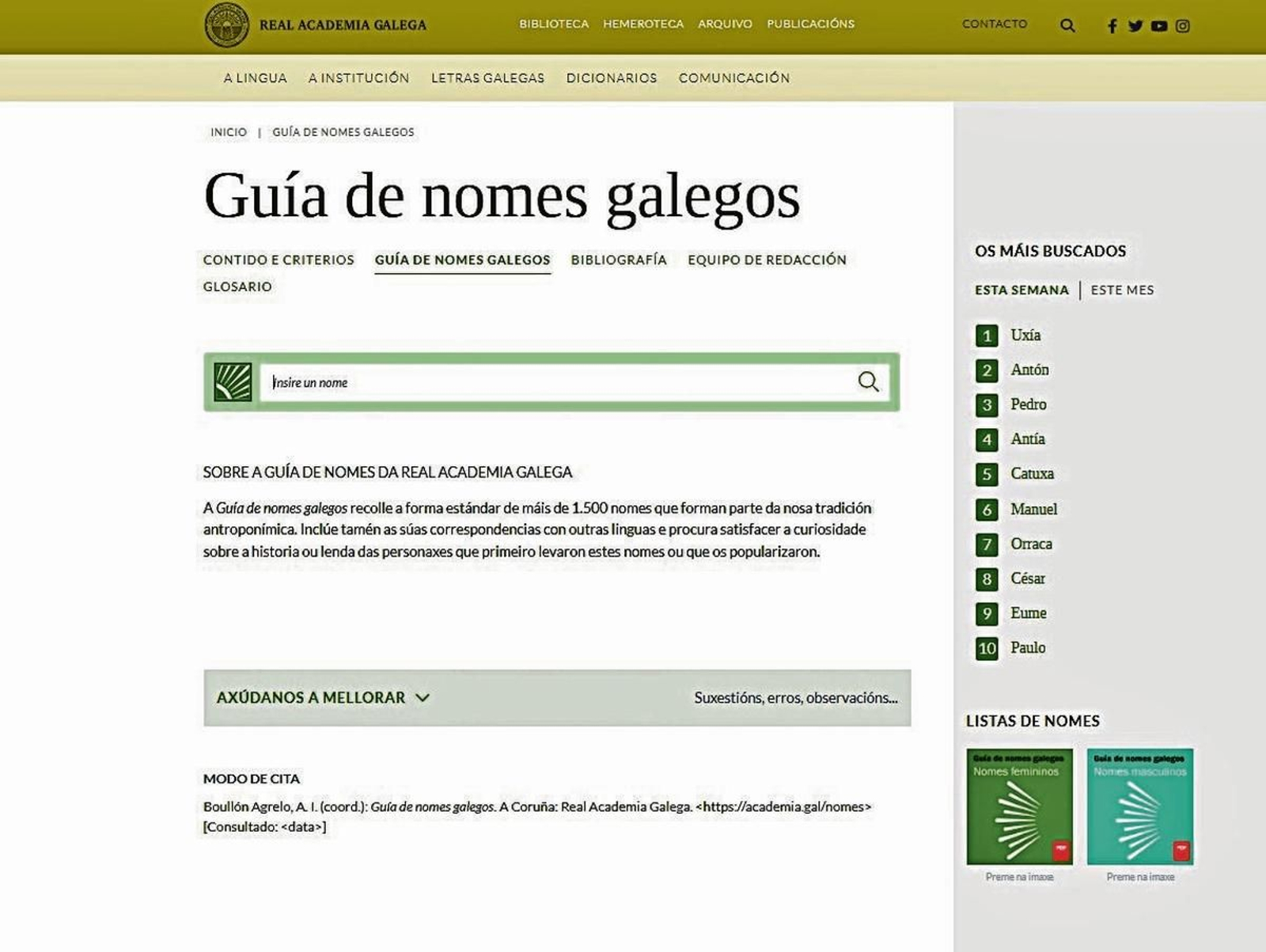Click the Real Academia Galega seal logo
Viewport: 1266px width, 952px height.
tap(226, 25)
